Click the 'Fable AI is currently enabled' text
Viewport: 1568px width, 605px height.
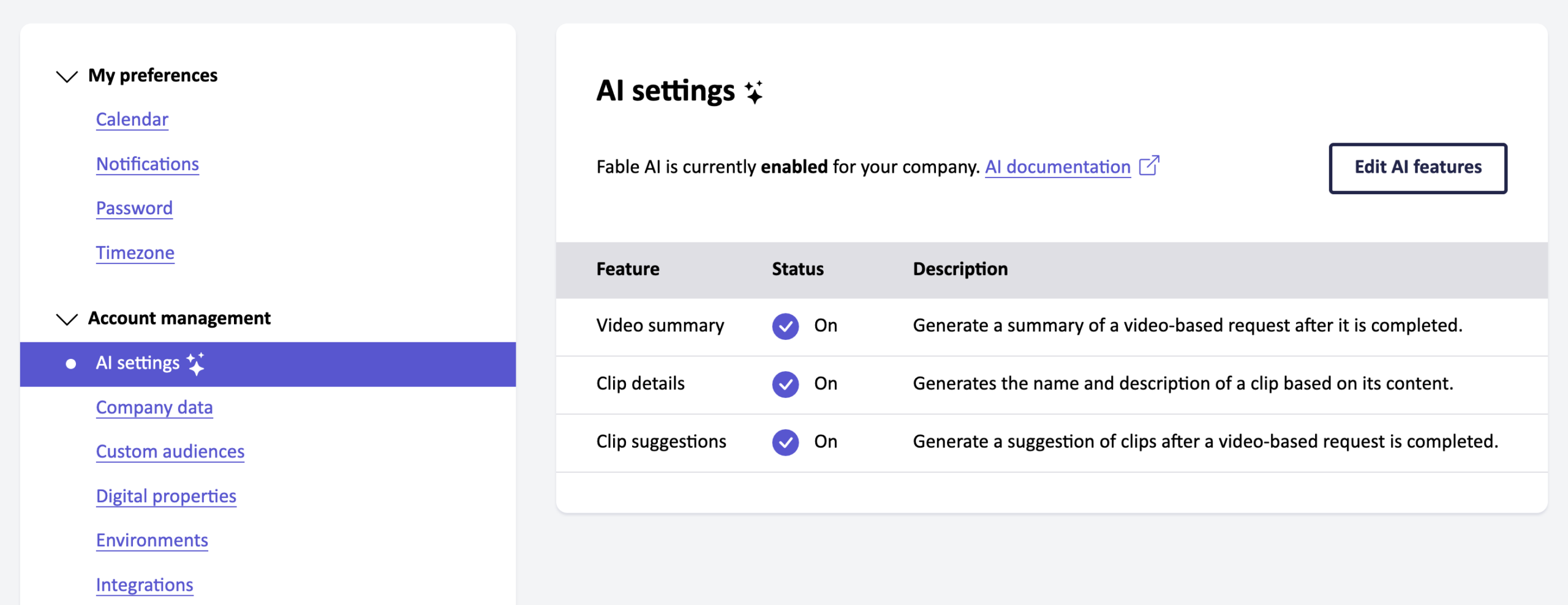788,167
